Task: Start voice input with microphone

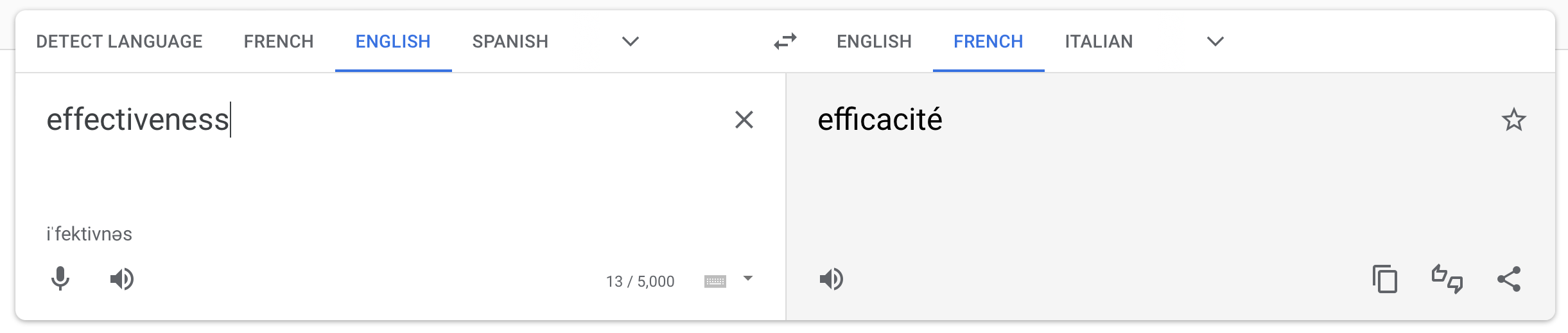Action: point(60,279)
